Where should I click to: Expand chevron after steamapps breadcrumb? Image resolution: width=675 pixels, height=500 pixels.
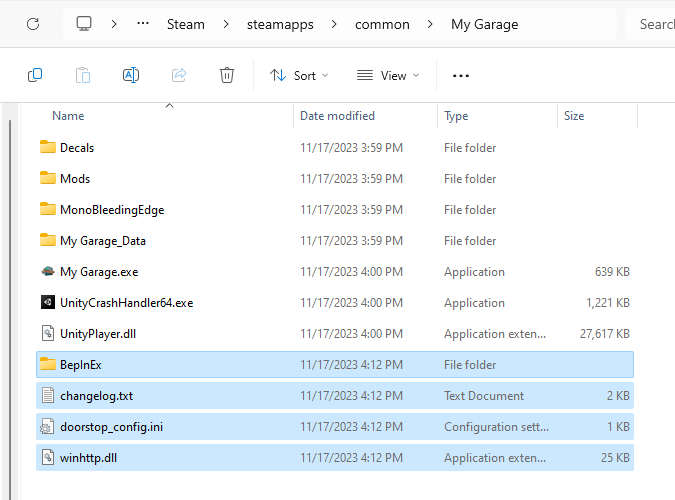[334, 24]
